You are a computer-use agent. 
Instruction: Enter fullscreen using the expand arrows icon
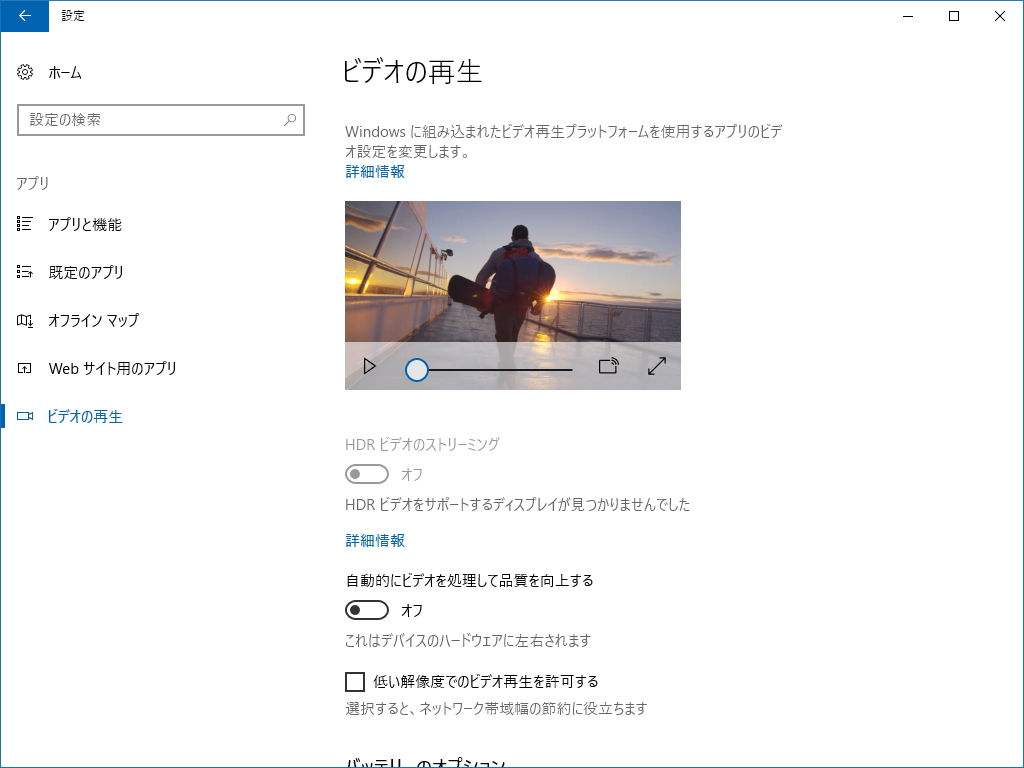pos(656,366)
